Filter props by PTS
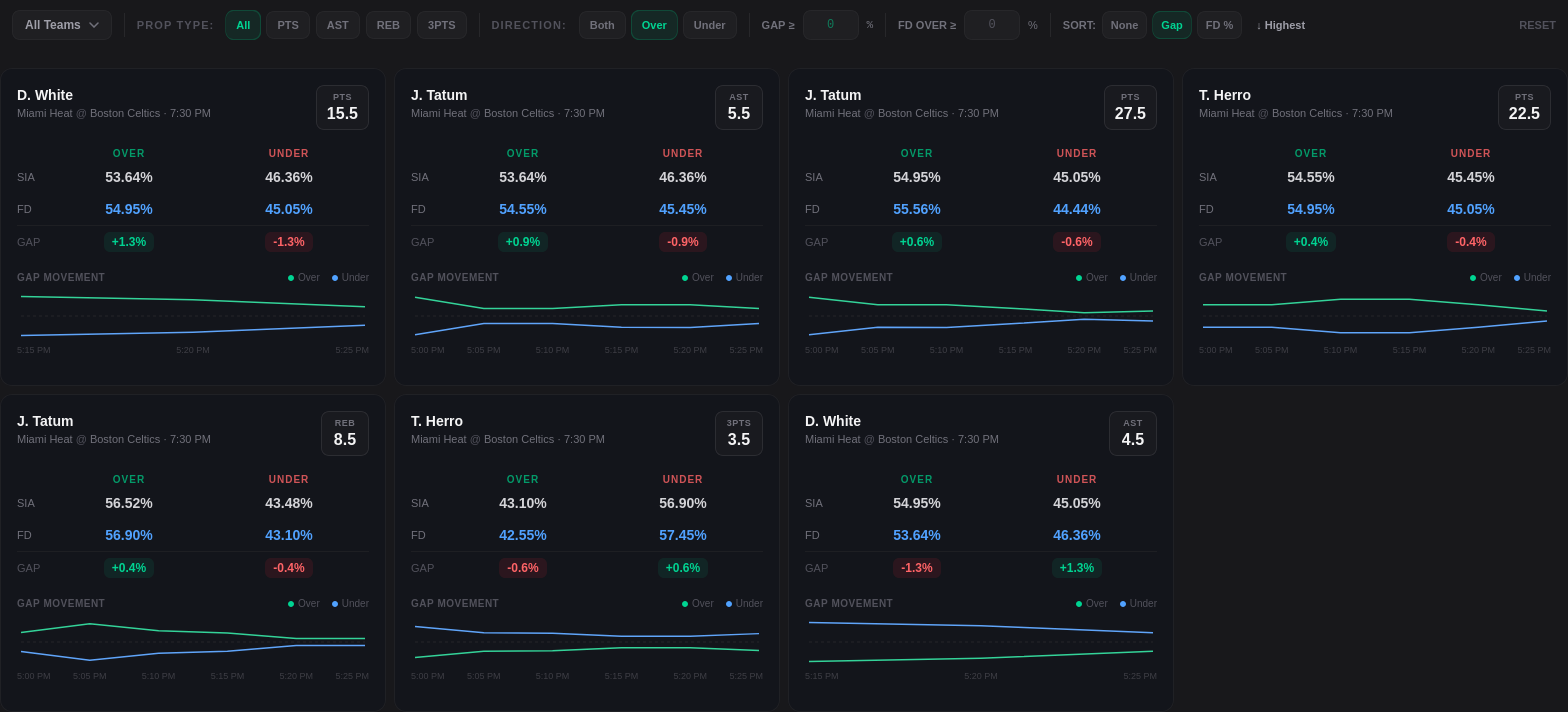The image size is (1568, 712). (x=288, y=25)
